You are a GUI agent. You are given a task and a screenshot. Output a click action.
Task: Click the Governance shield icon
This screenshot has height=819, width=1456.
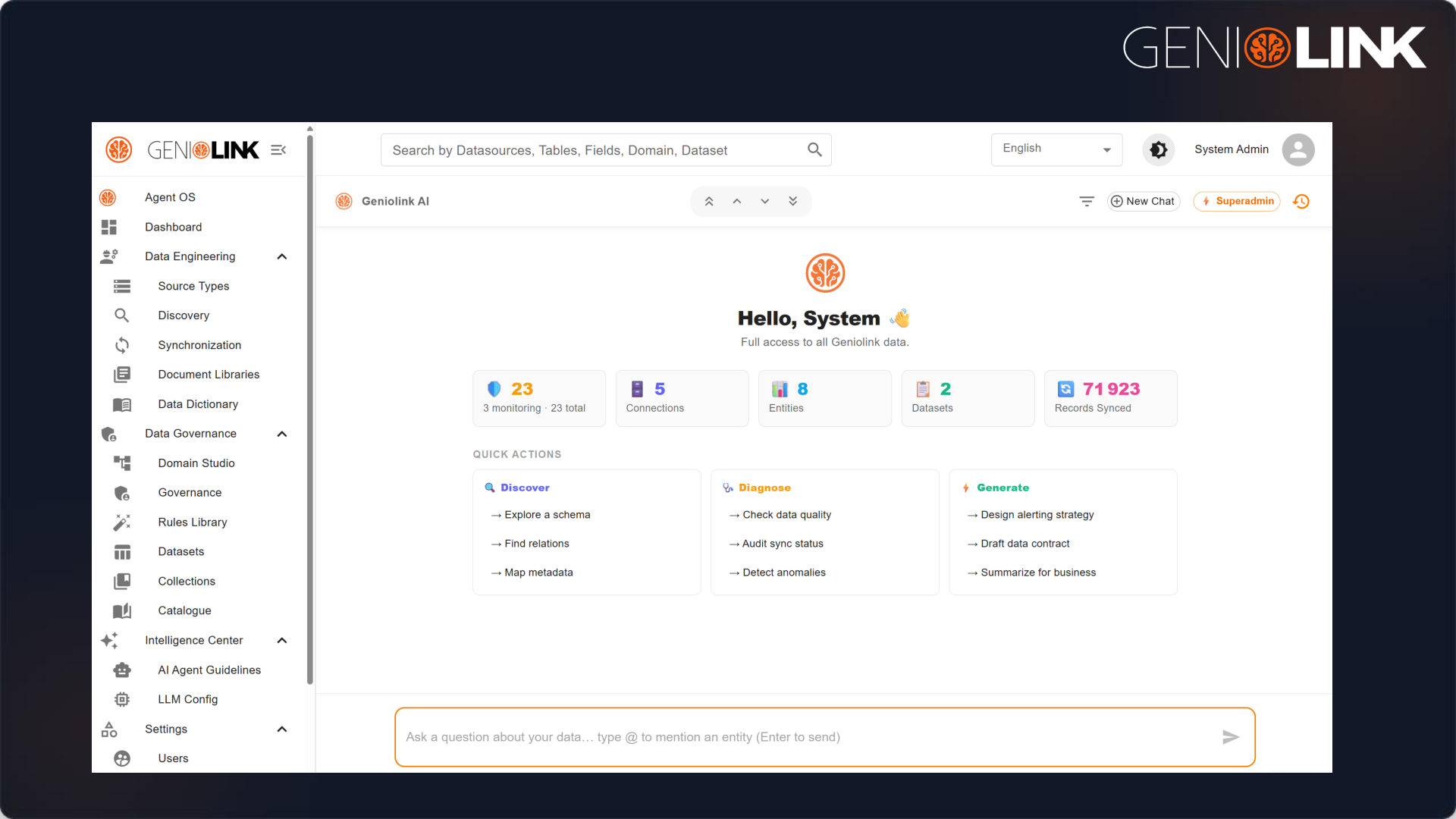(122, 493)
